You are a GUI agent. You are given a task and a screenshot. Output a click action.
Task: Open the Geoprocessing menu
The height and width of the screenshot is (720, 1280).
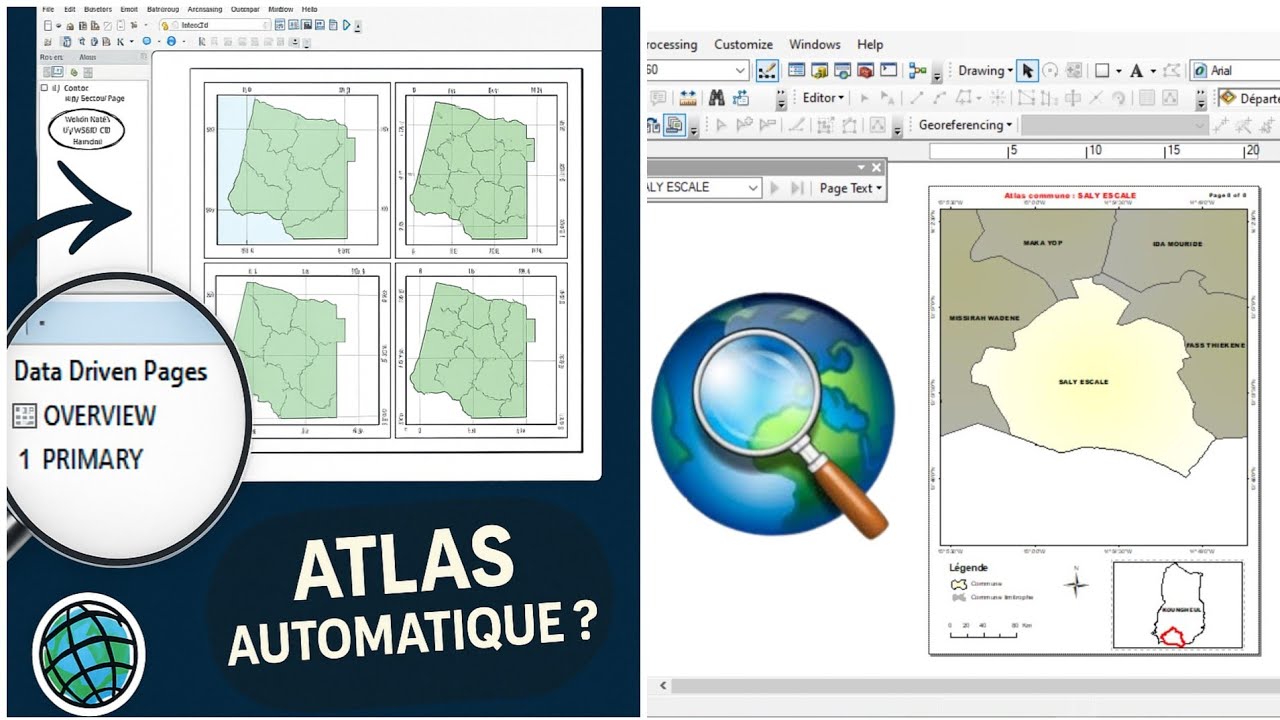(672, 44)
